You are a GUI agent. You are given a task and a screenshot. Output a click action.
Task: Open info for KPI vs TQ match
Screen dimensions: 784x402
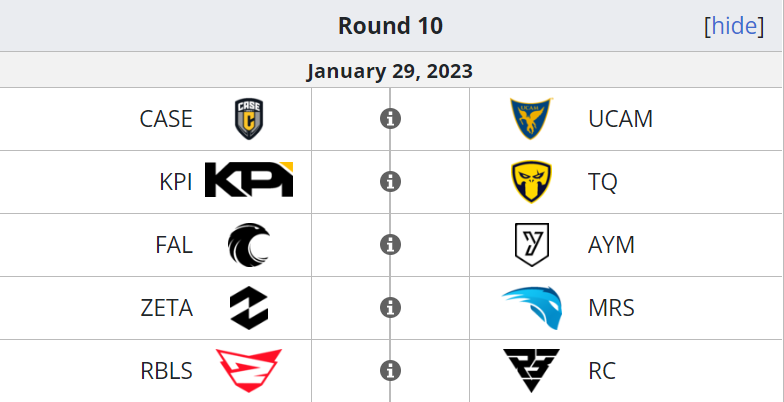coord(390,182)
